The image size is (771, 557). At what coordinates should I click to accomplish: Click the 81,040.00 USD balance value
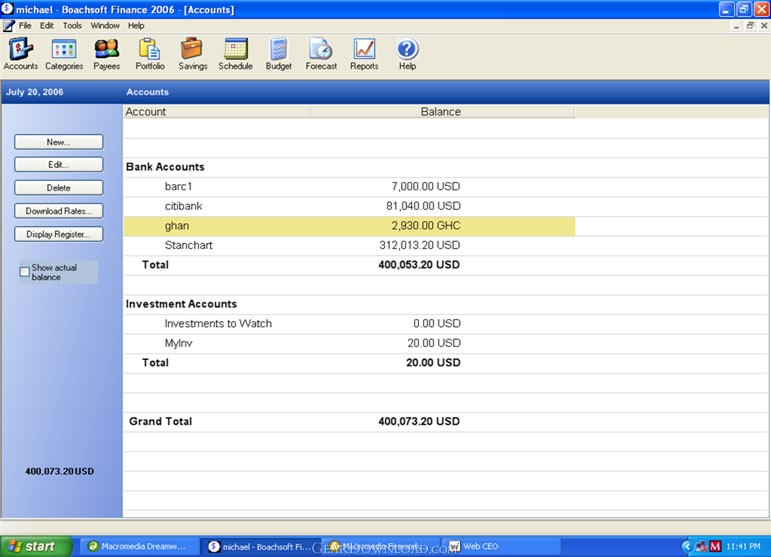pos(423,206)
